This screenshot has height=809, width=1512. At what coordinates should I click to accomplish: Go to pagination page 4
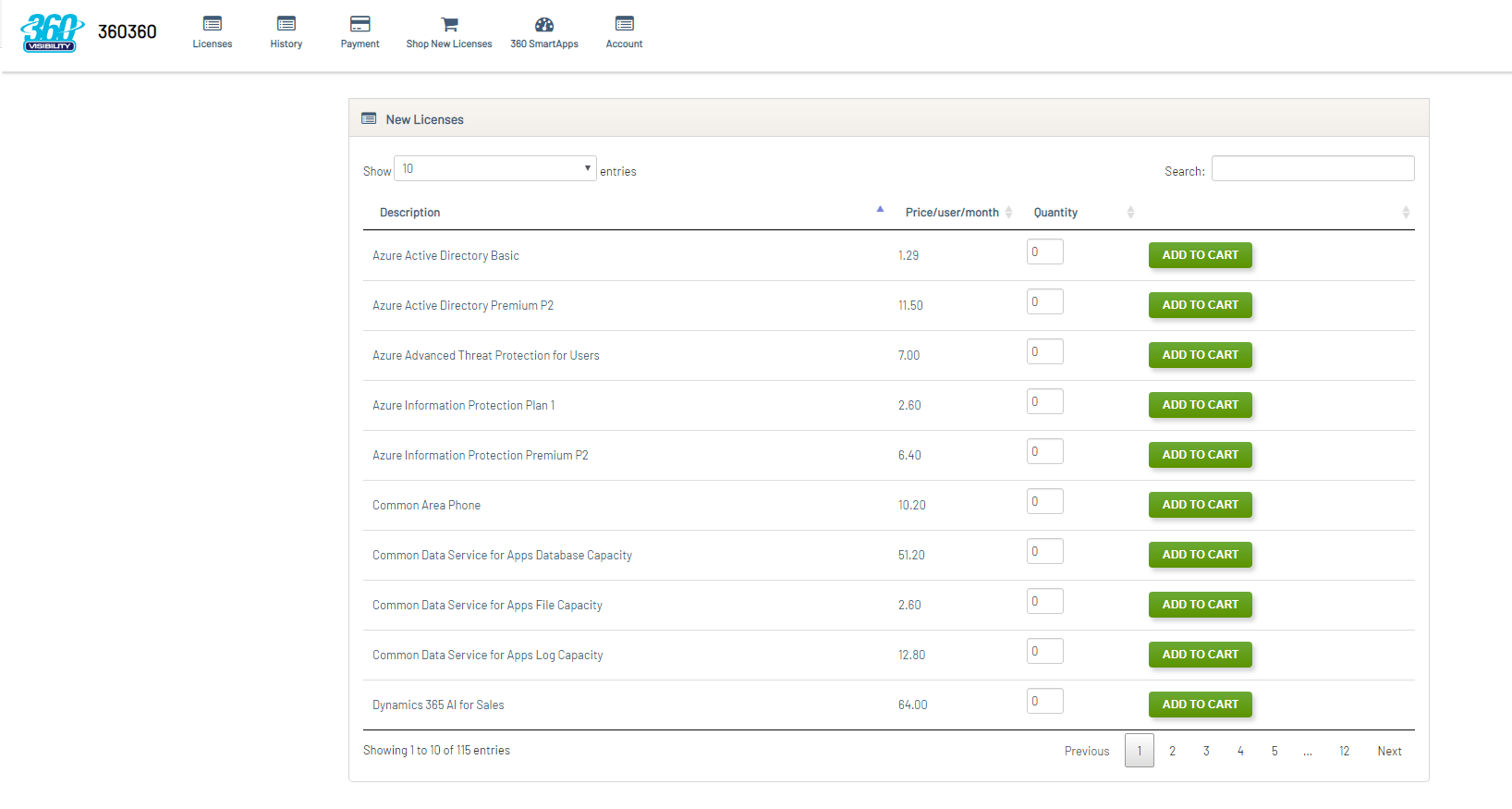(1240, 751)
